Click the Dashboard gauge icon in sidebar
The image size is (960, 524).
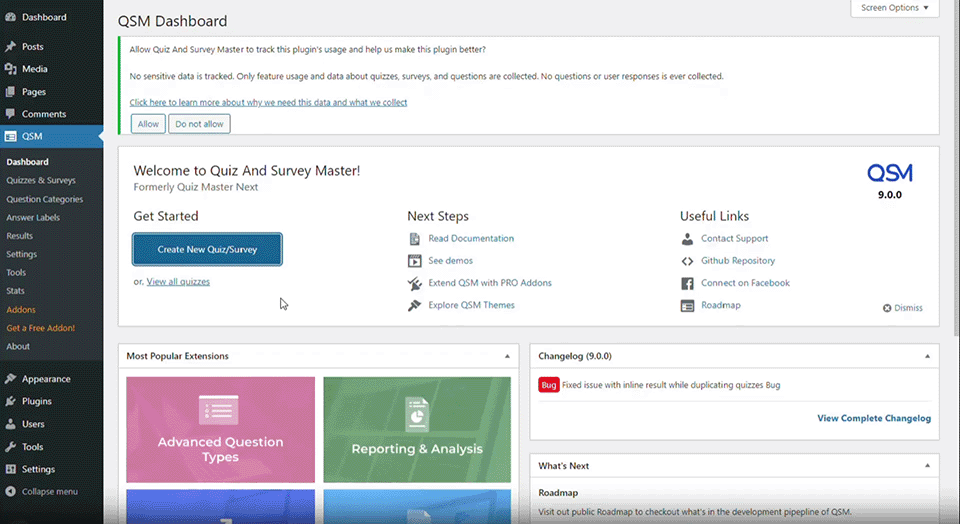pos(10,17)
